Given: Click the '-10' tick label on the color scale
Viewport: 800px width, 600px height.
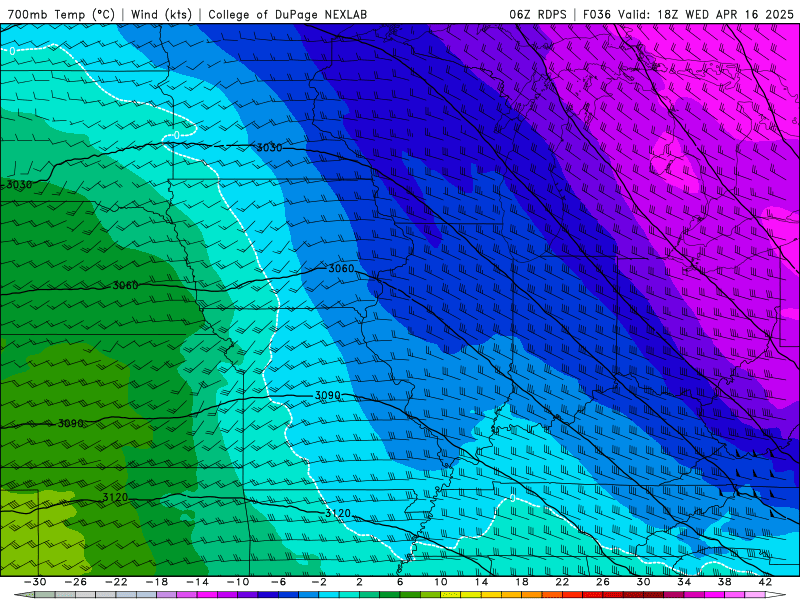Looking at the screenshot, I should pyautogui.click(x=238, y=582).
